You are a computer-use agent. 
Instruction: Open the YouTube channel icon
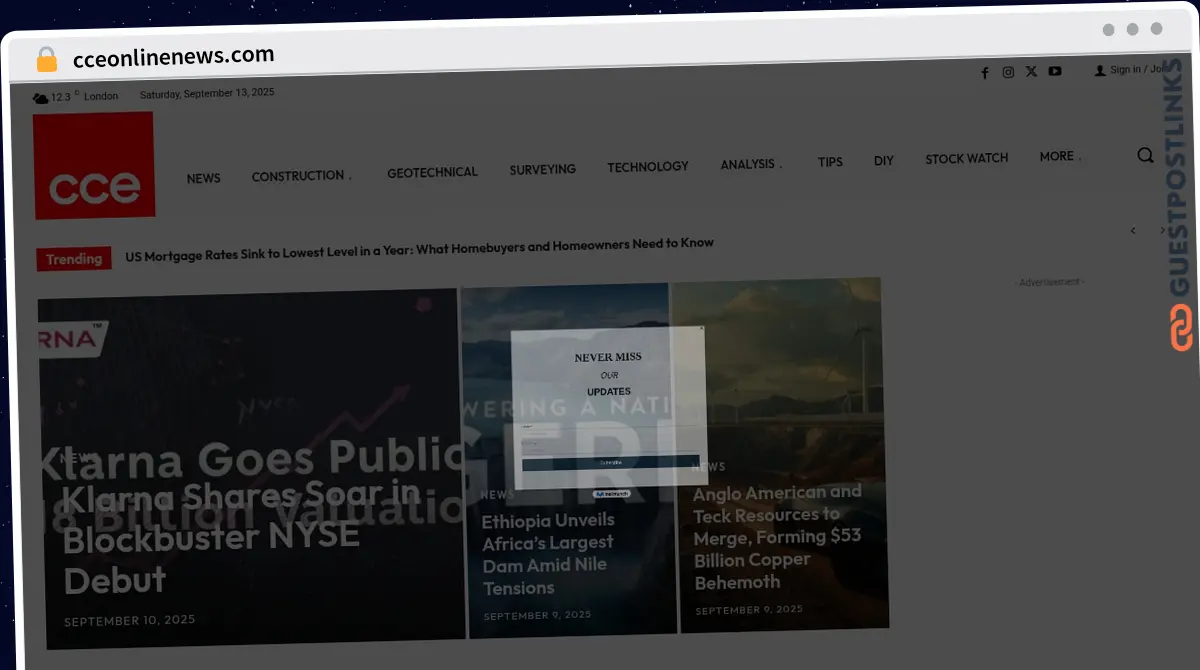[1055, 71]
